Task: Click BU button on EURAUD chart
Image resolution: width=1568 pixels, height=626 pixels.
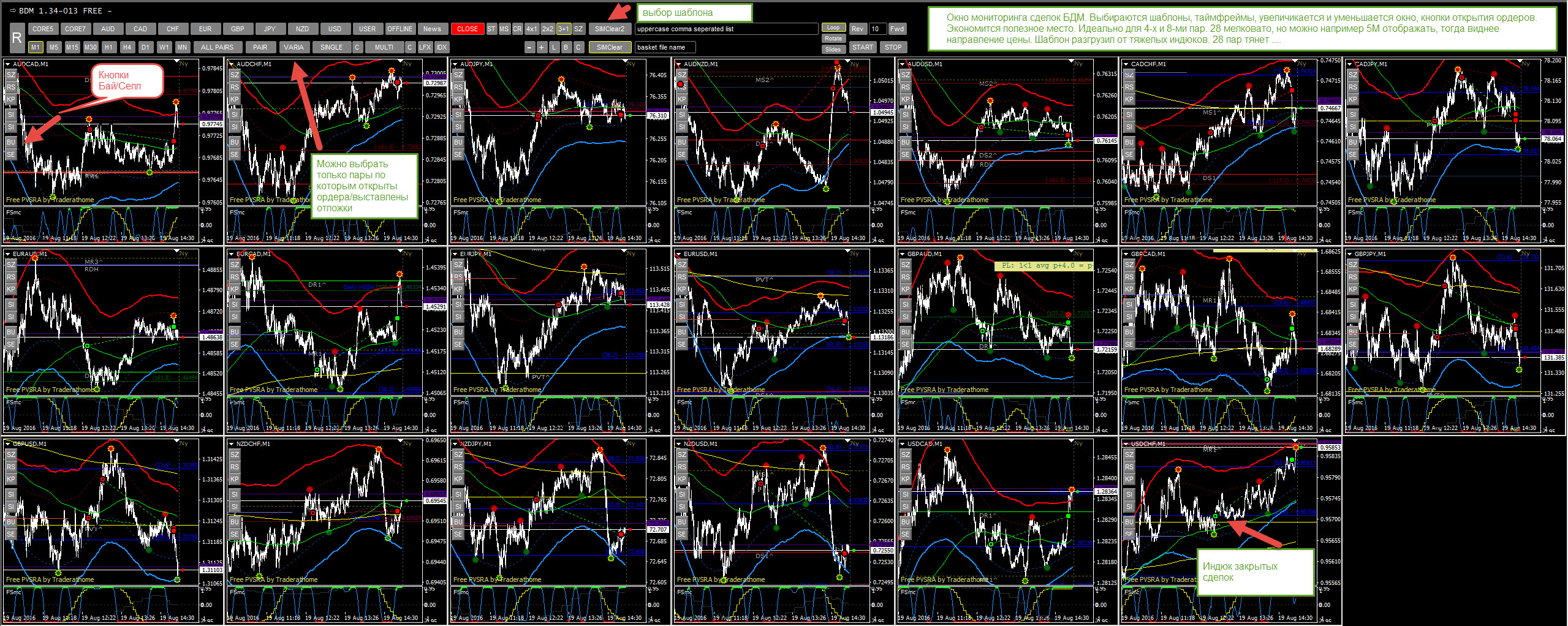Action: [x=10, y=332]
